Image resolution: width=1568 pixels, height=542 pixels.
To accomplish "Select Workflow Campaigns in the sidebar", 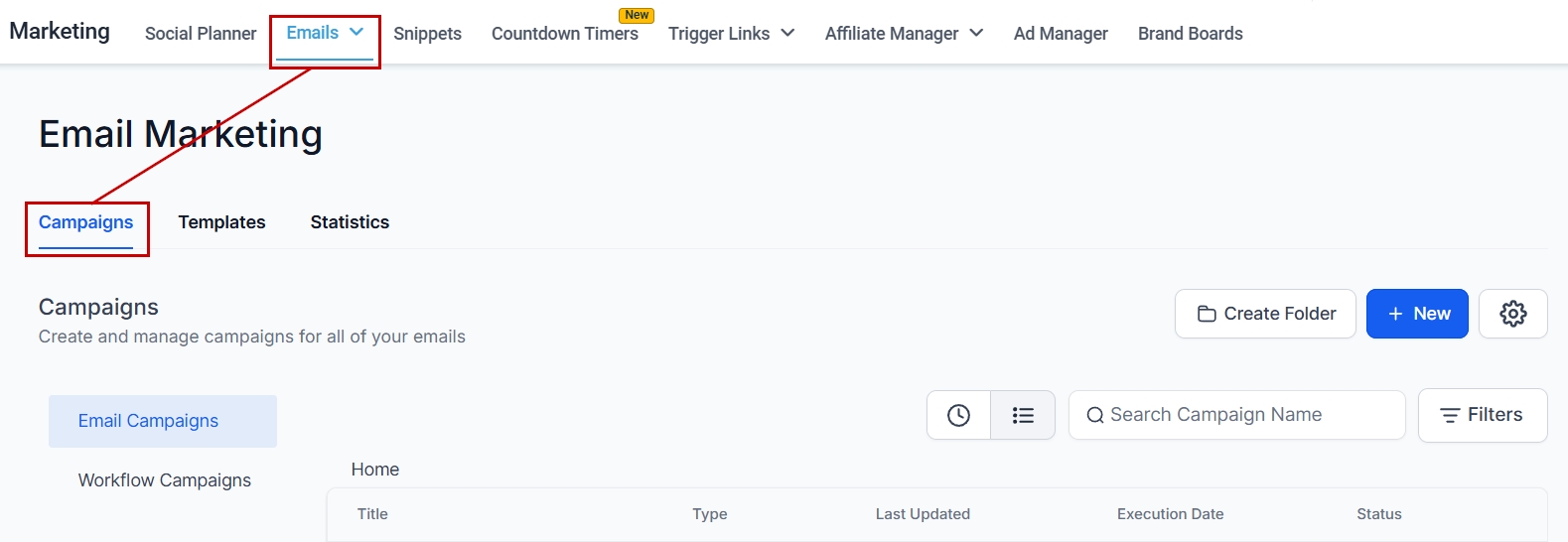I will pos(165,480).
